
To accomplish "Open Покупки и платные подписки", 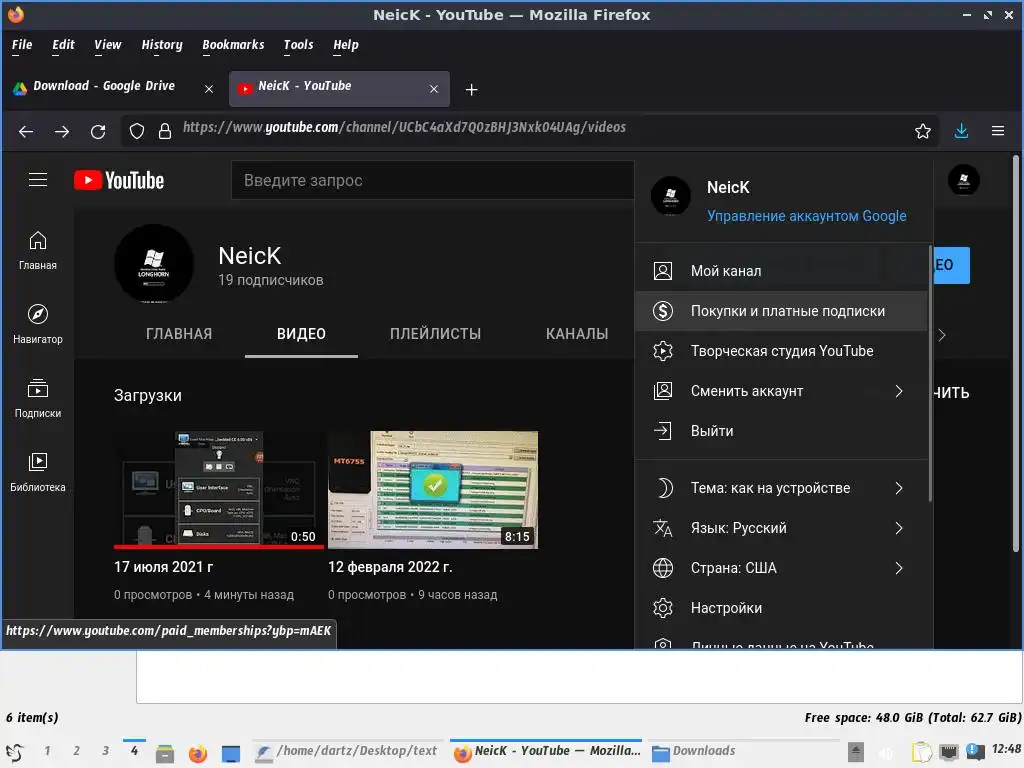I will pos(781,311).
